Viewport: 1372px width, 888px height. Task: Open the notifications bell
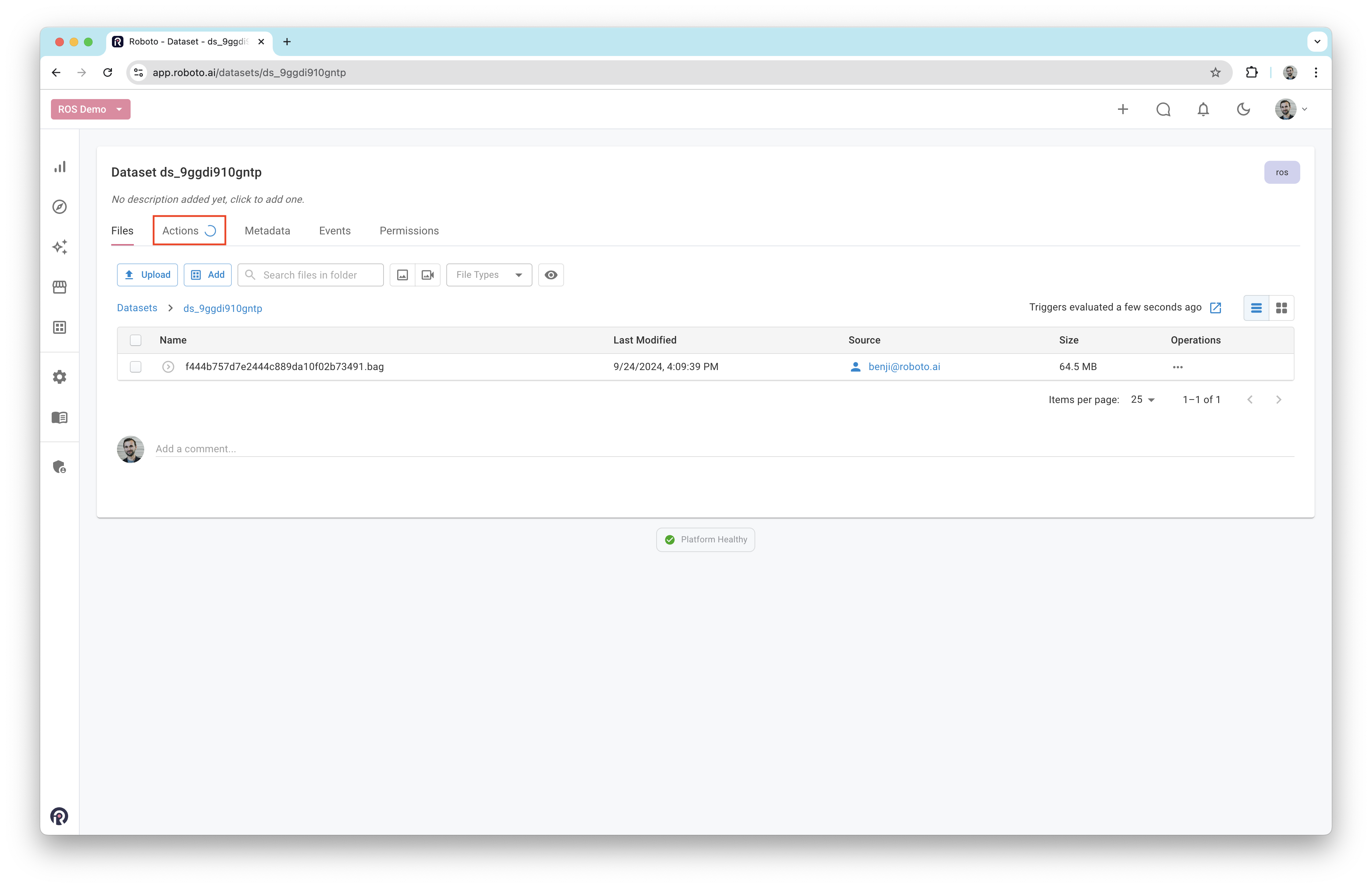coord(1203,109)
